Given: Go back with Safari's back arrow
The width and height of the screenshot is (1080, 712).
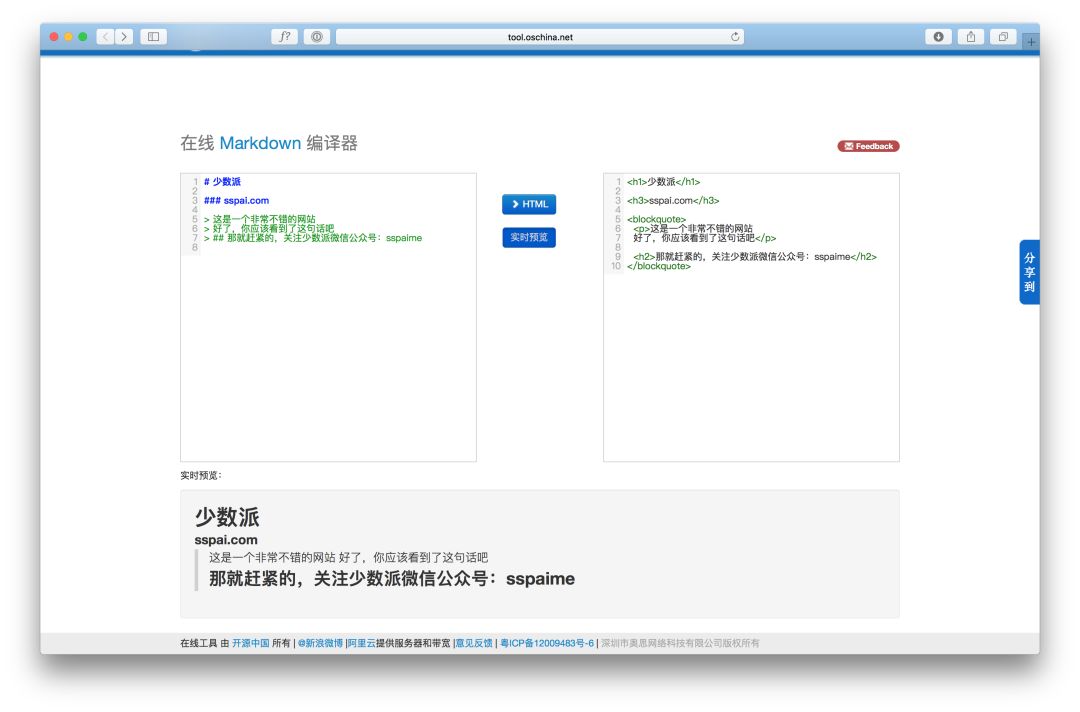Looking at the screenshot, I should click(x=105, y=36).
